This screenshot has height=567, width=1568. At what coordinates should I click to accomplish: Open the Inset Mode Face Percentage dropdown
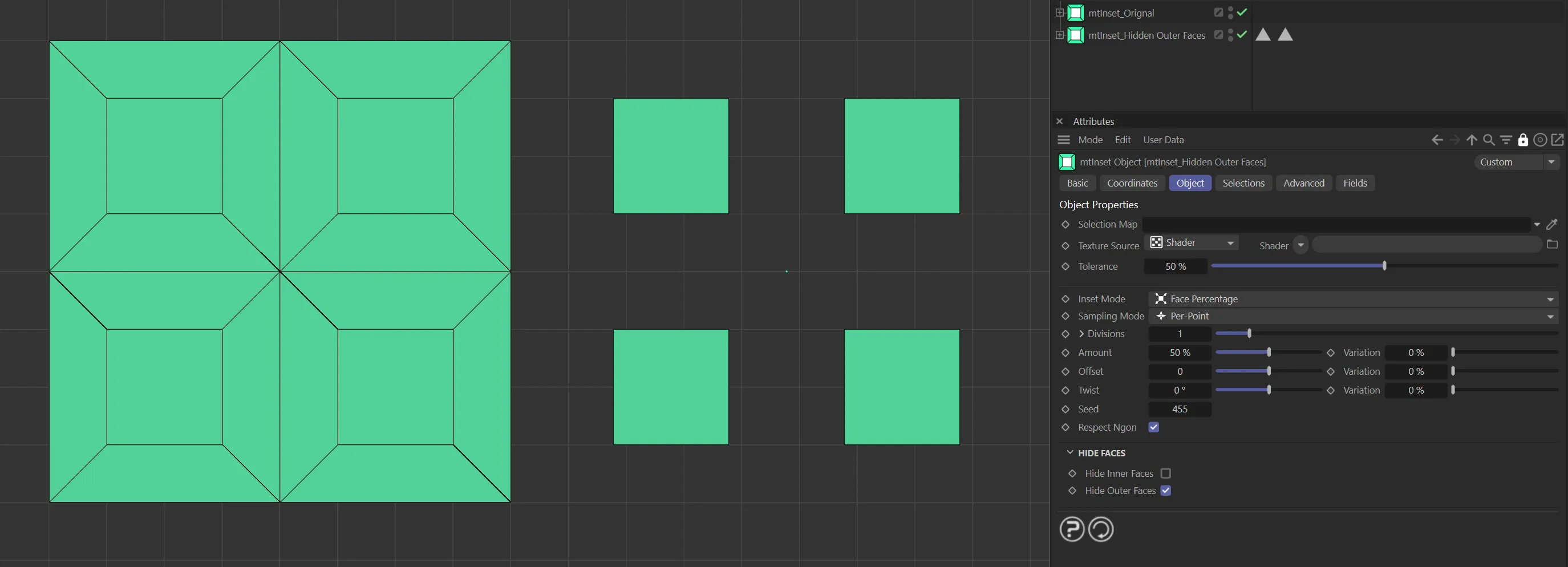tap(1352, 299)
